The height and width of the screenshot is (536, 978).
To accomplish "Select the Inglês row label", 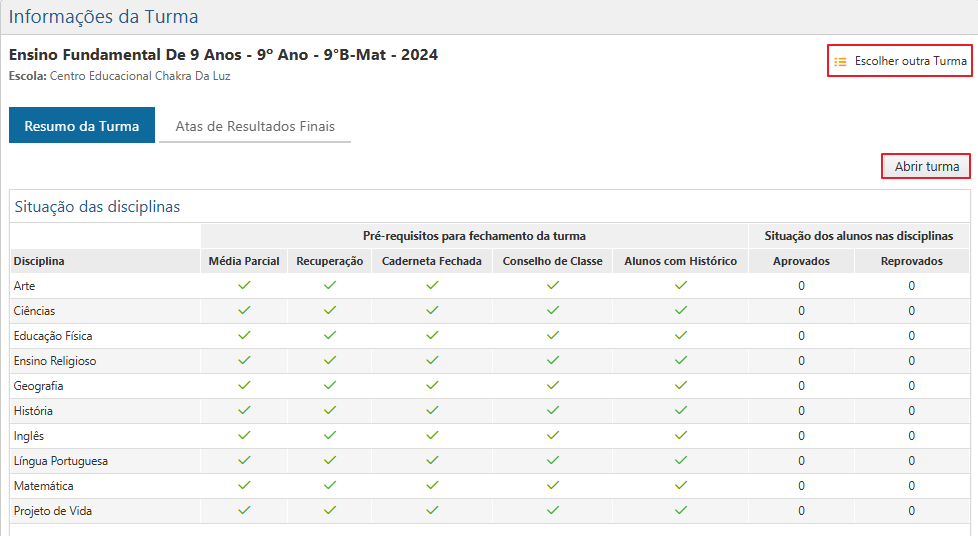I will pos(29,436).
